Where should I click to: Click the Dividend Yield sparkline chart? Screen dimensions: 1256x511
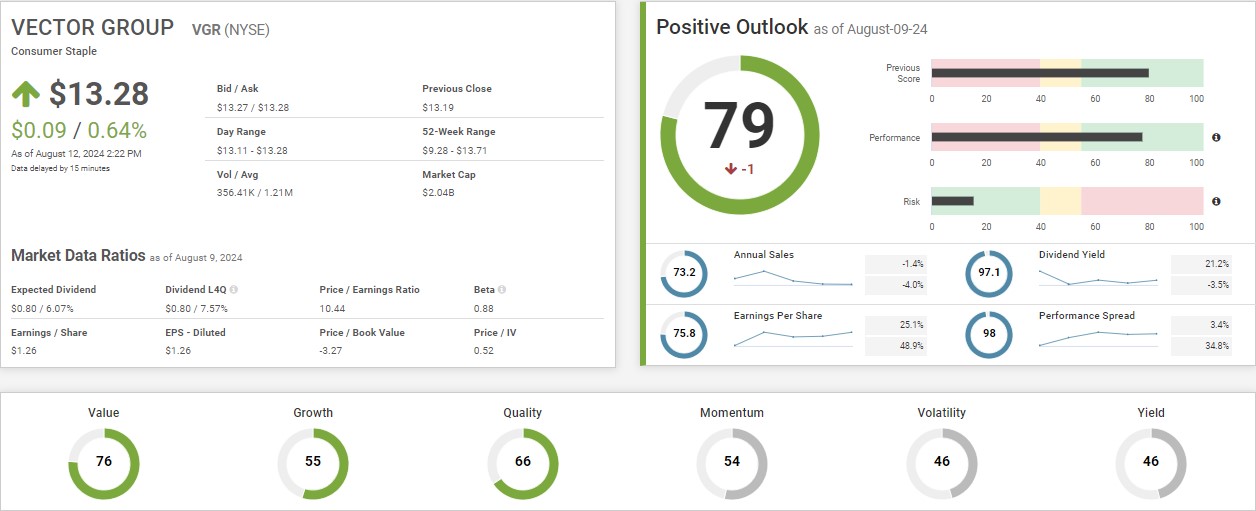[1098, 277]
